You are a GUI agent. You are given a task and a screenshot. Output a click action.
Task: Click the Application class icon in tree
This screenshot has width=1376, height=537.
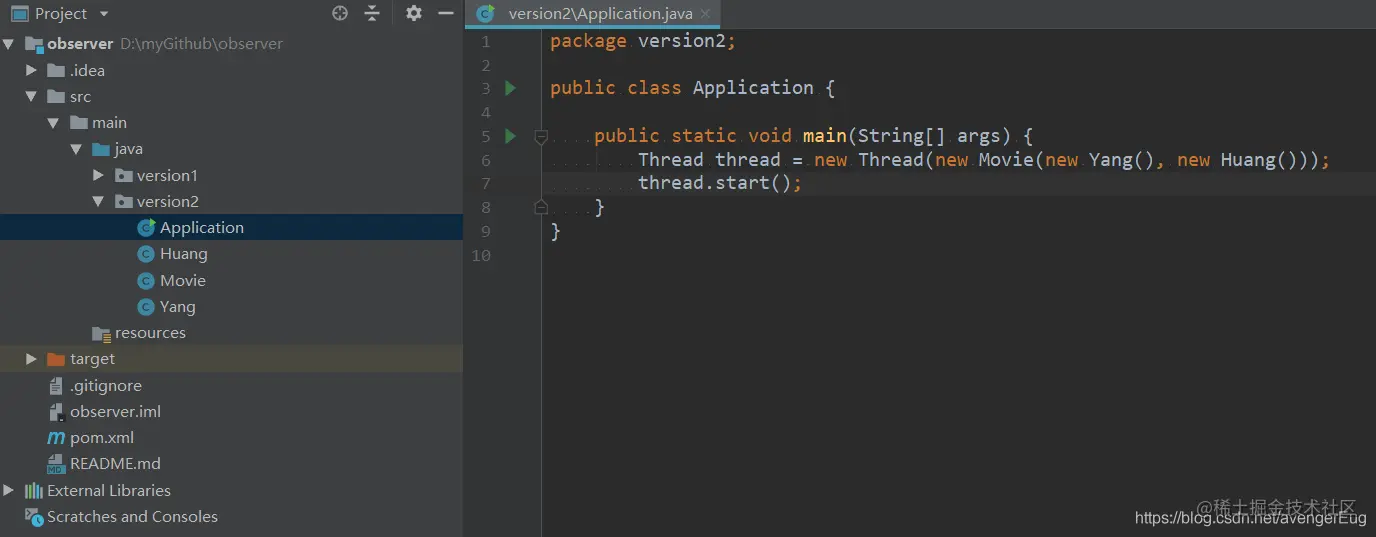[x=146, y=227]
